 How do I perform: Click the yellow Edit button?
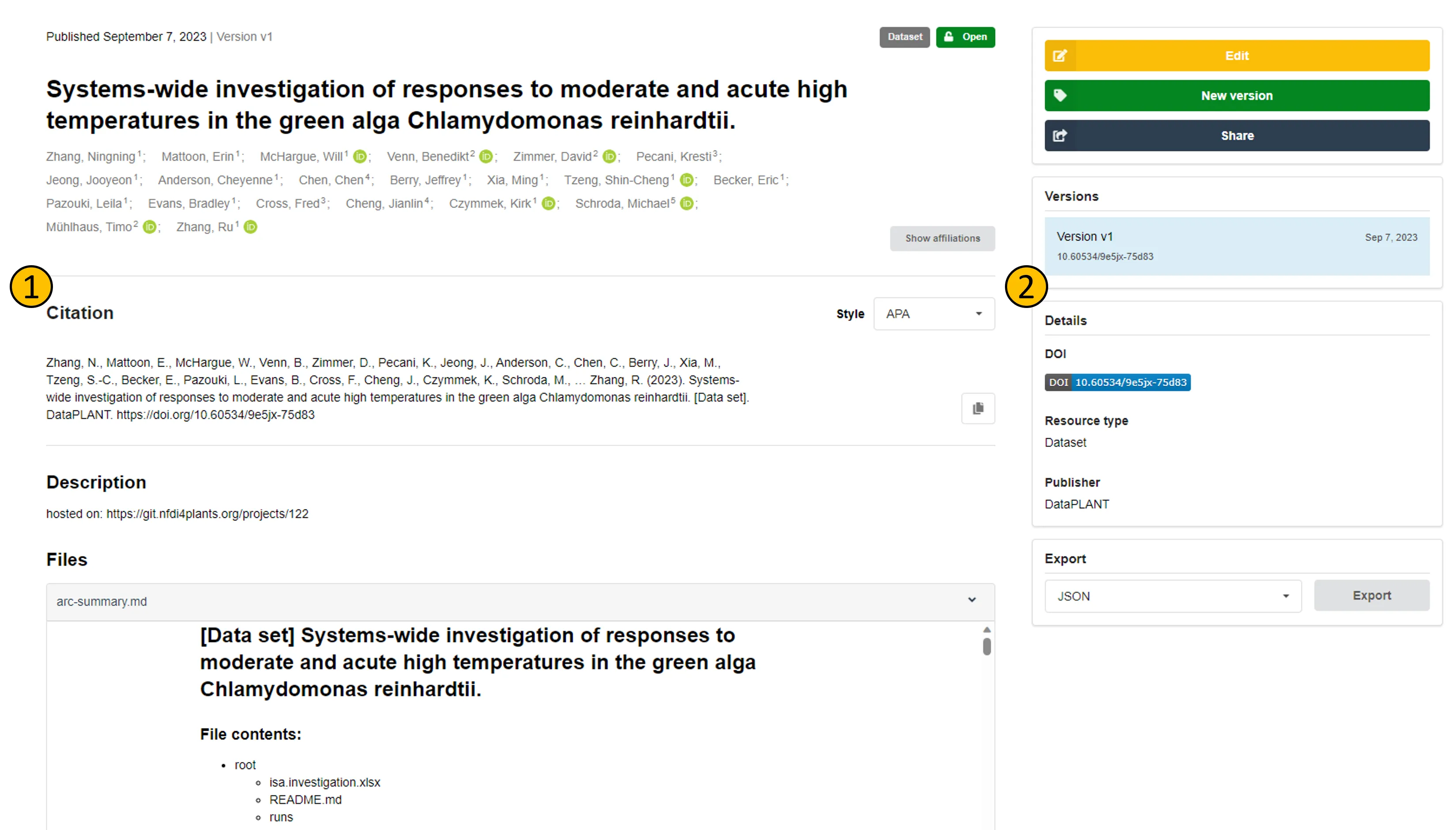click(1236, 56)
